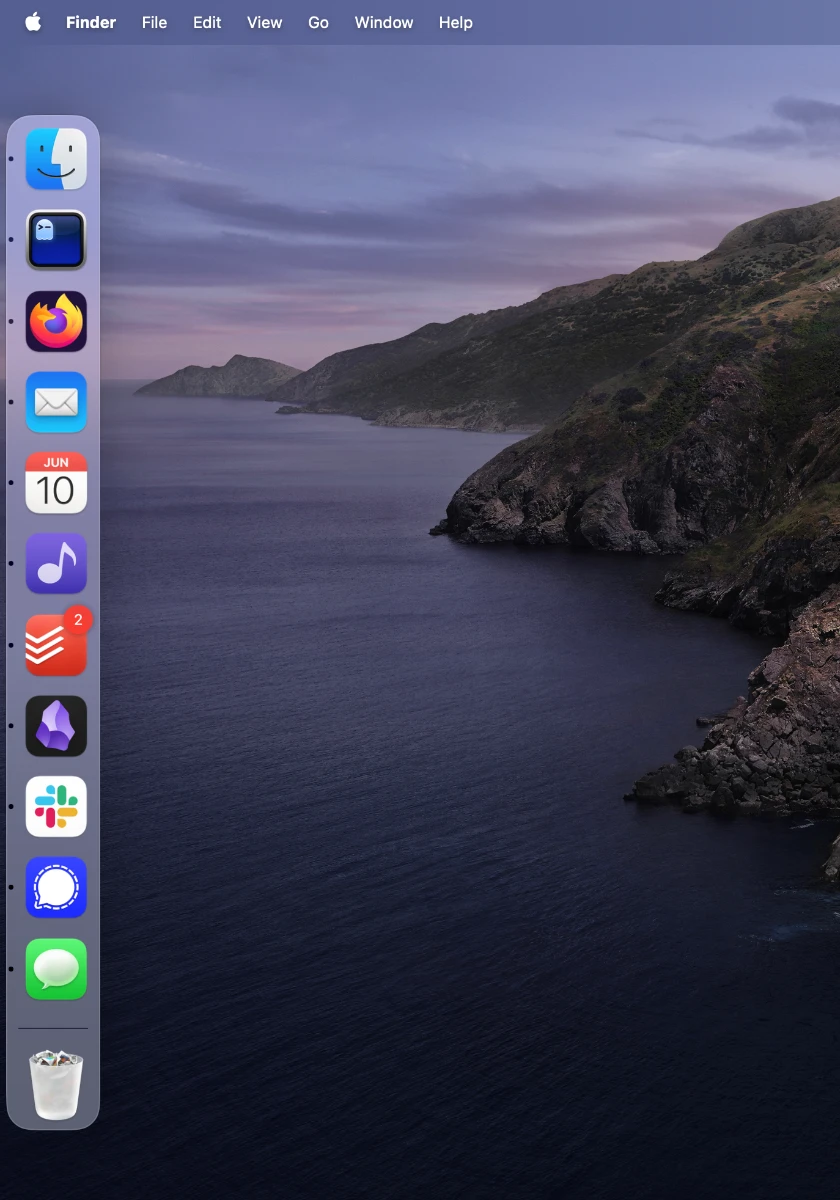This screenshot has width=840, height=1200.
Task: Open Signal messenger in the dock
Action: point(56,888)
